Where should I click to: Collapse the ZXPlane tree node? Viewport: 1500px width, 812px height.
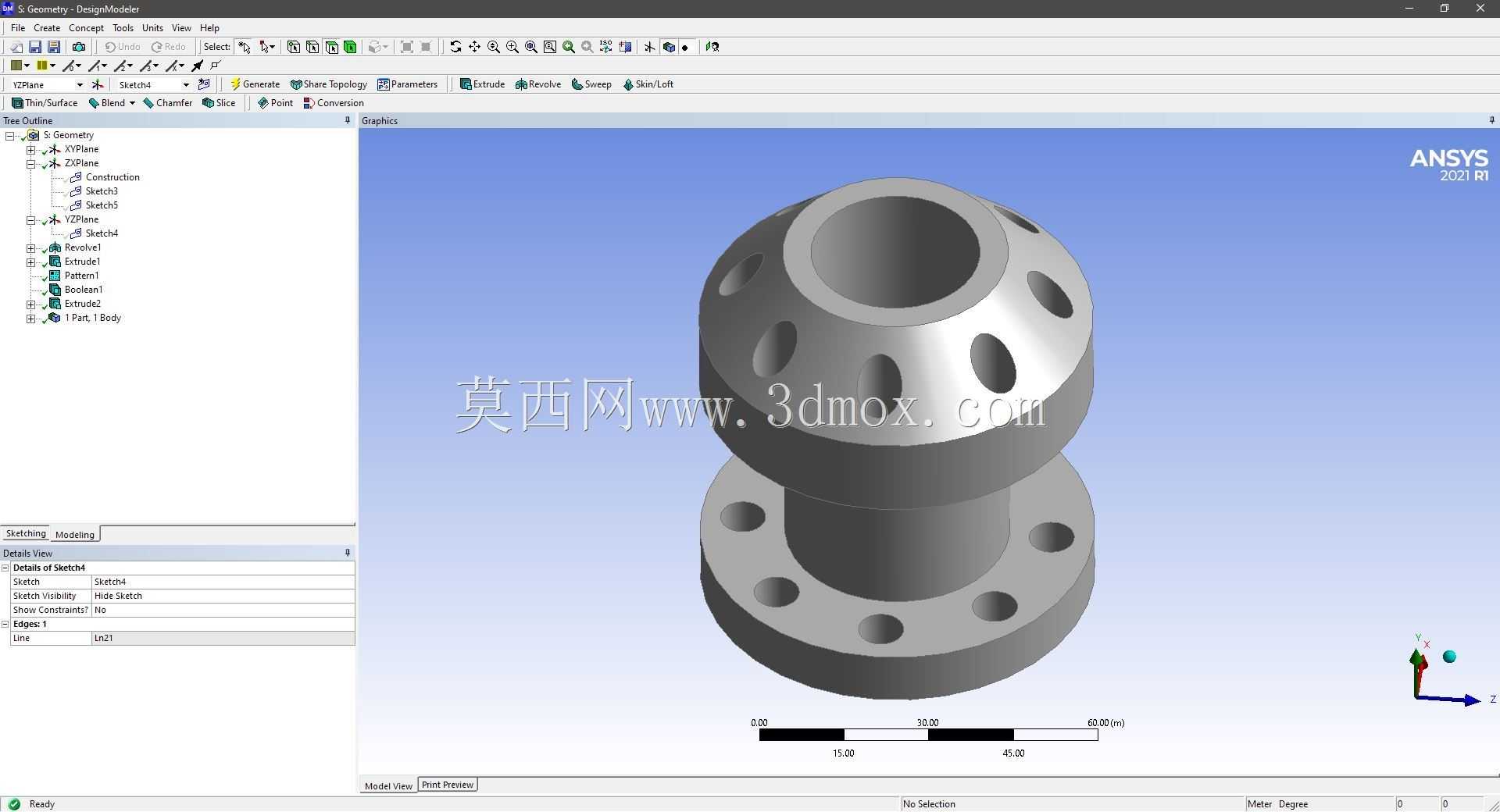click(x=30, y=163)
